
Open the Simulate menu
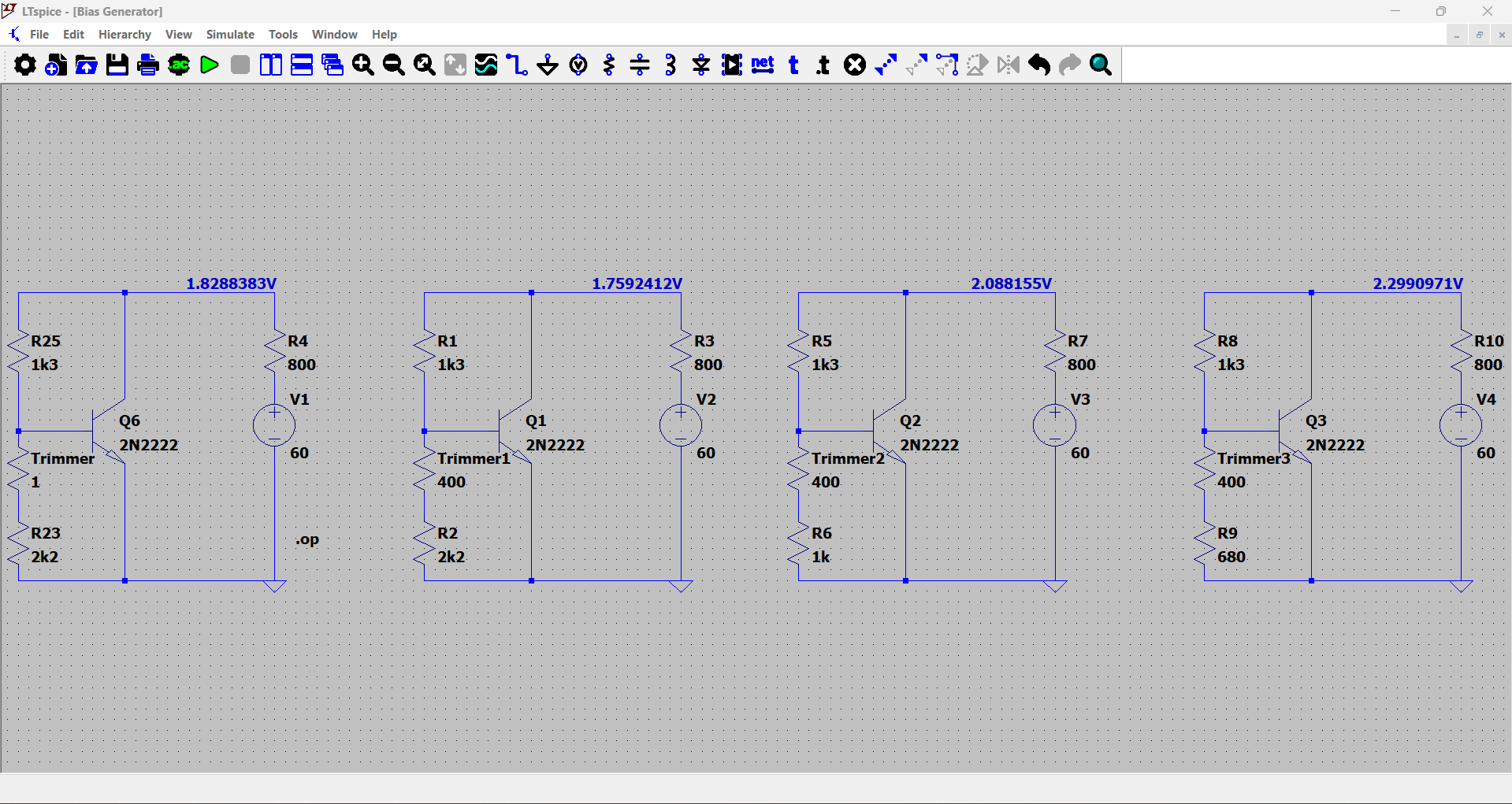[230, 35]
